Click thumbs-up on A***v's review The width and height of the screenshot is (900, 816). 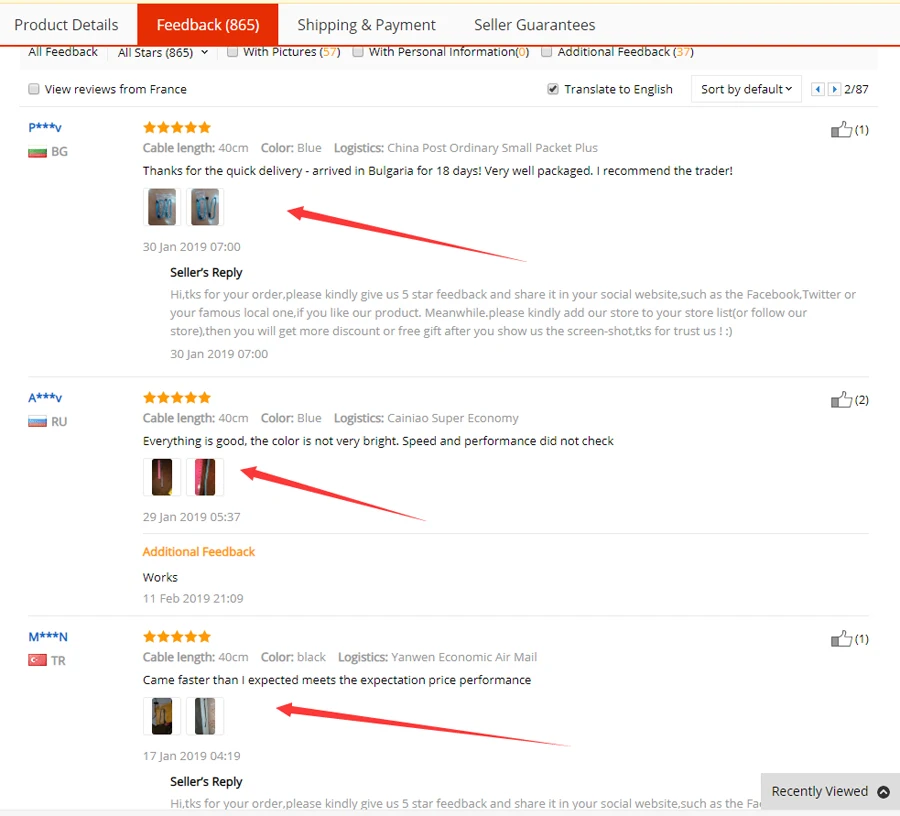841,399
